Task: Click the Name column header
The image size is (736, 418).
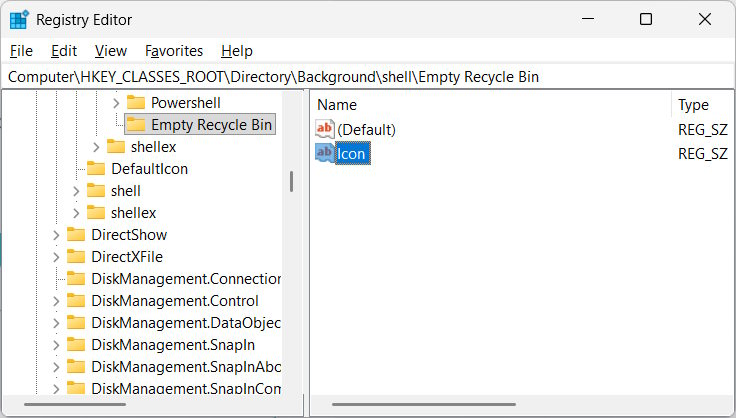Action: (337, 105)
